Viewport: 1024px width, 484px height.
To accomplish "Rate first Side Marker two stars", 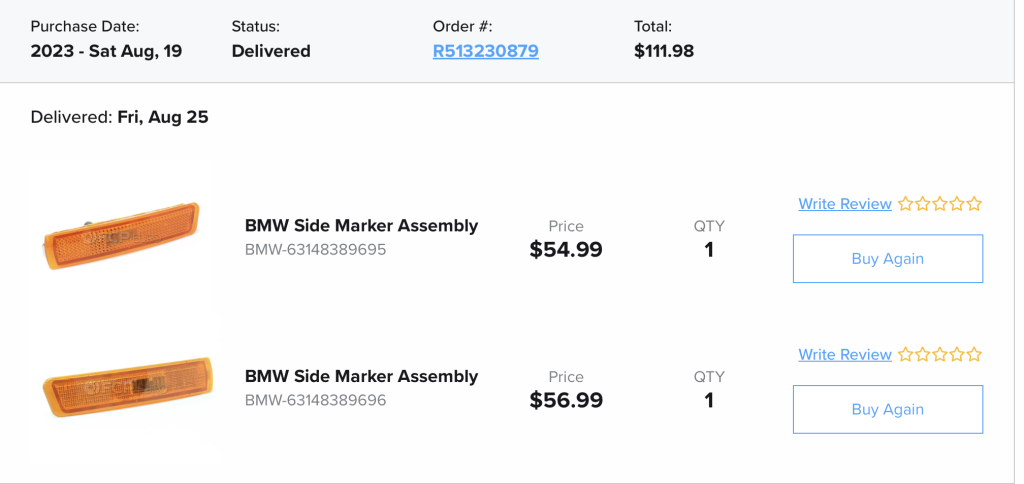I will (x=922, y=204).
